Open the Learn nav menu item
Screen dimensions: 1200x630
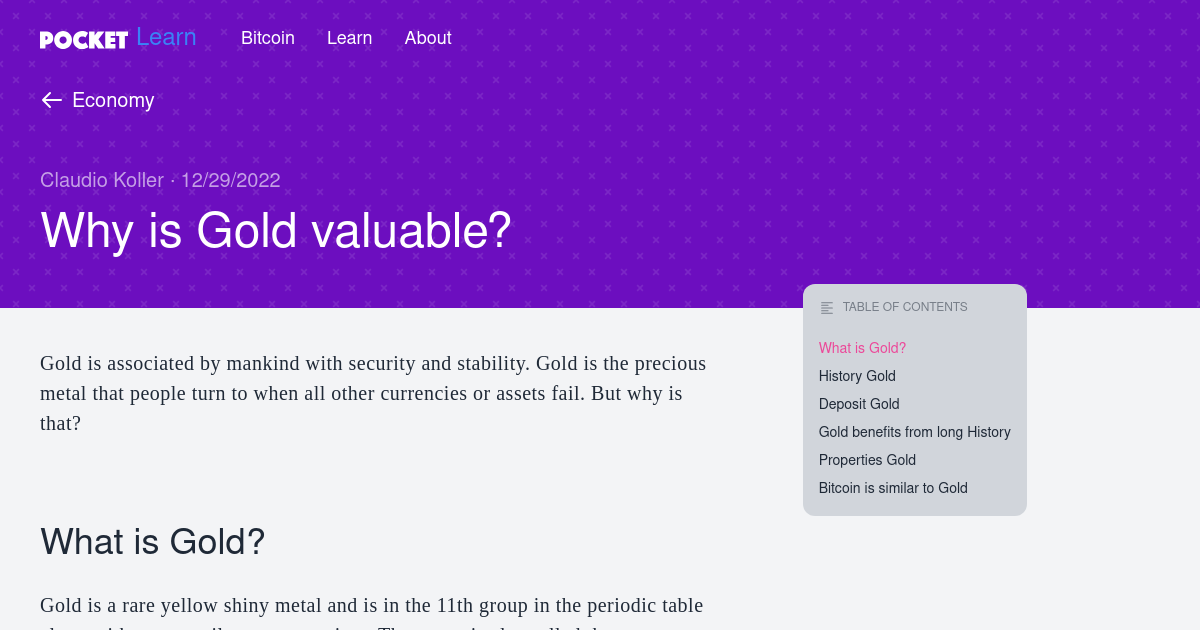(349, 38)
